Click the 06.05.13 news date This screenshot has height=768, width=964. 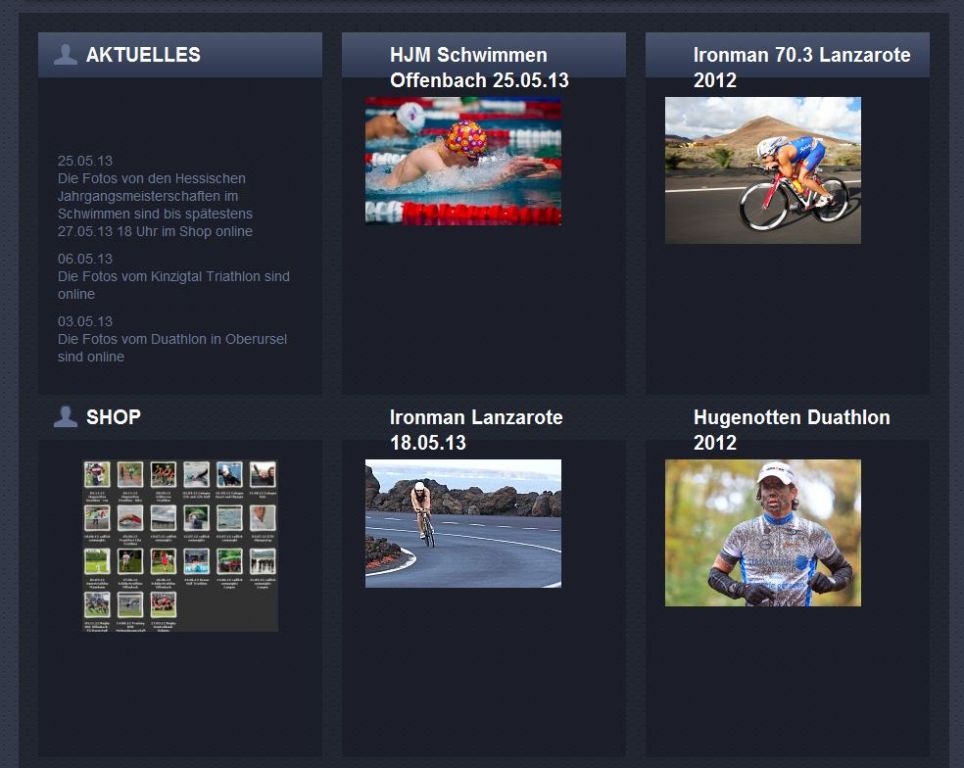tap(85, 258)
